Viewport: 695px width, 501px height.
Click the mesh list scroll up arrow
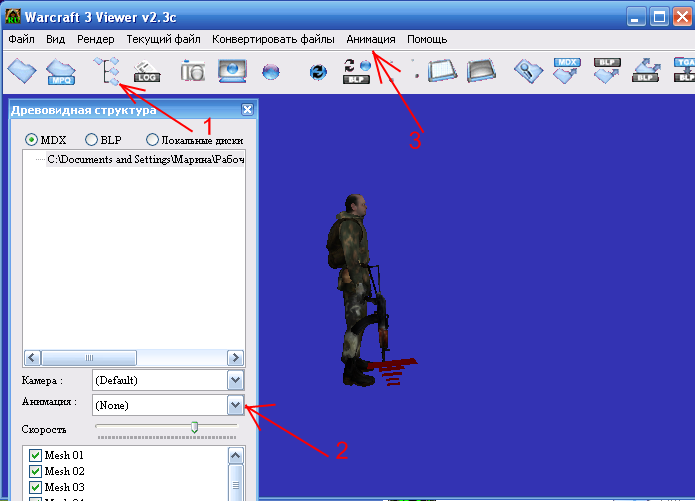click(236, 455)
